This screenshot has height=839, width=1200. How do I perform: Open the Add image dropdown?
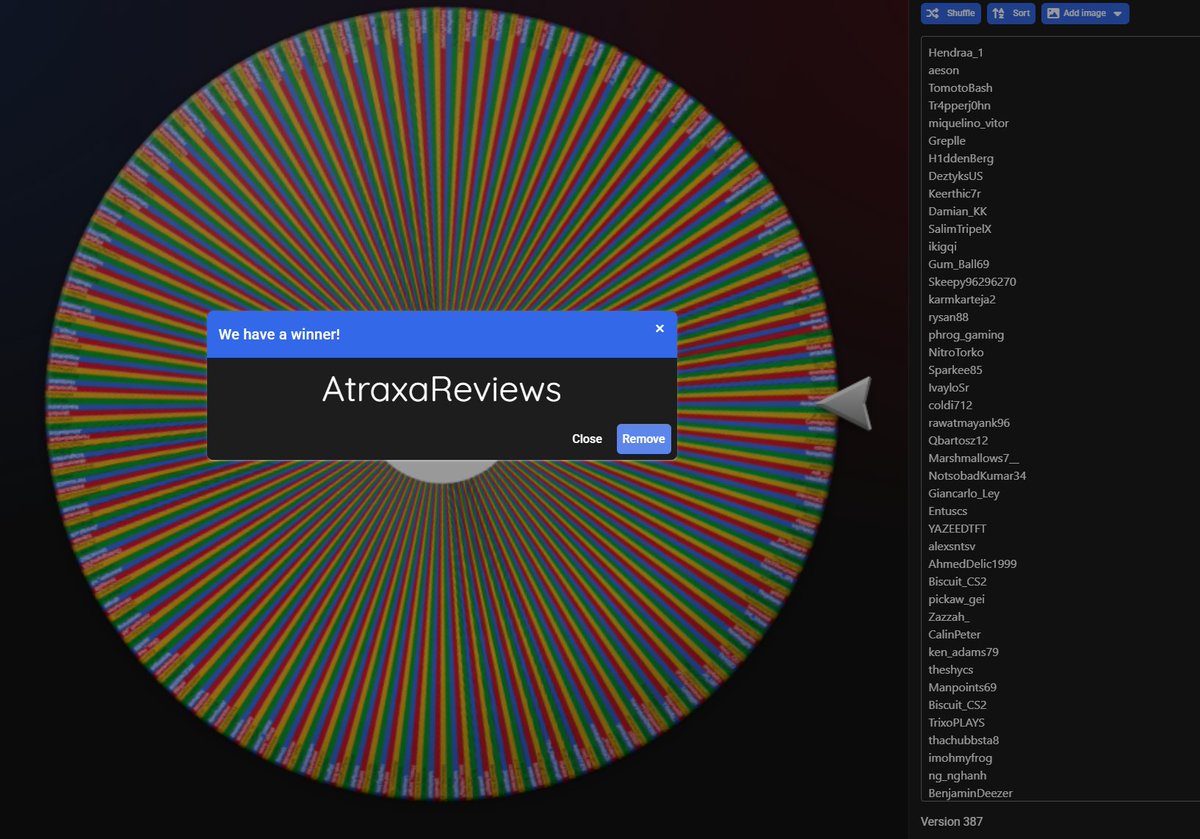point(1085,13)
